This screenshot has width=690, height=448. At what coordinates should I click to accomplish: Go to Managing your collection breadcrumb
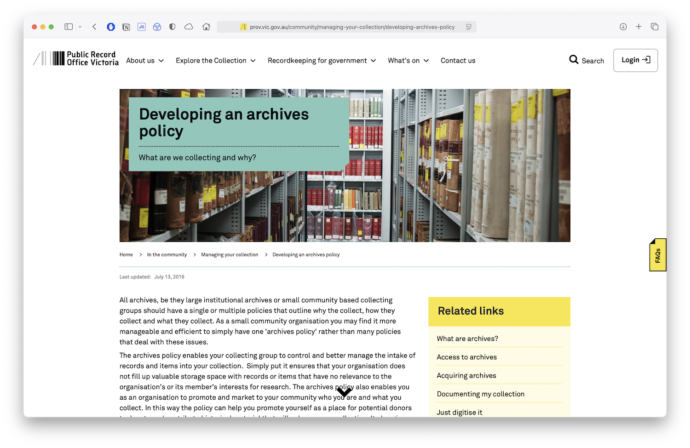tap(228, 255)
